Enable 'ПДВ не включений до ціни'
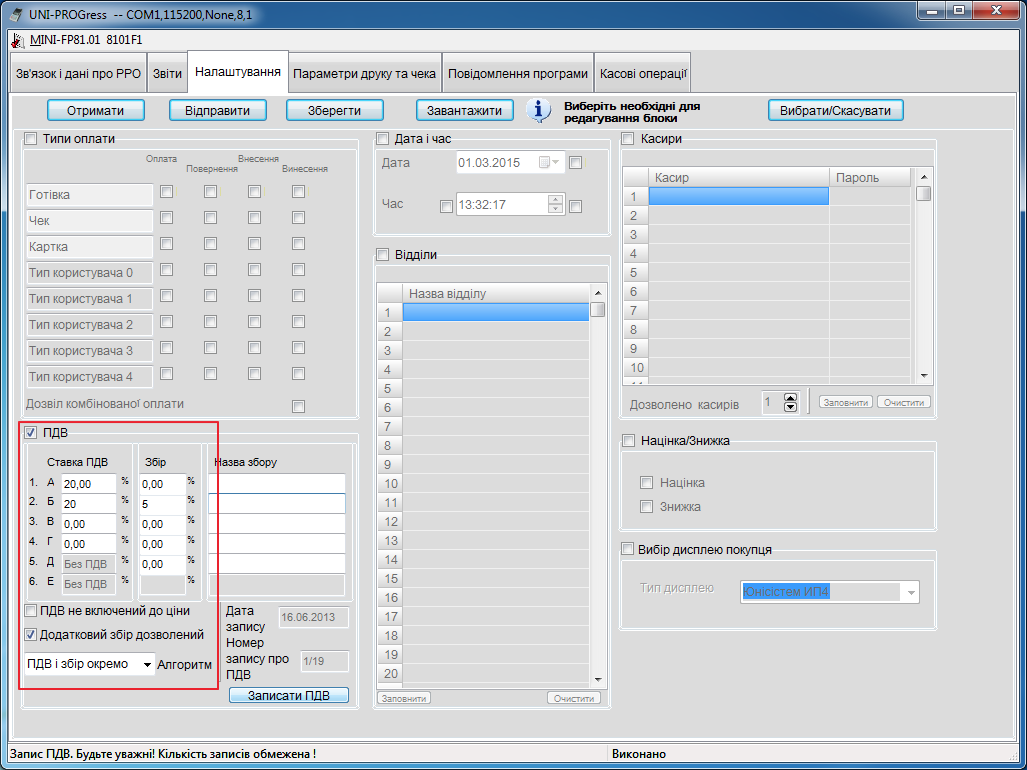The image size is (1027, 770). pos(32,611)
